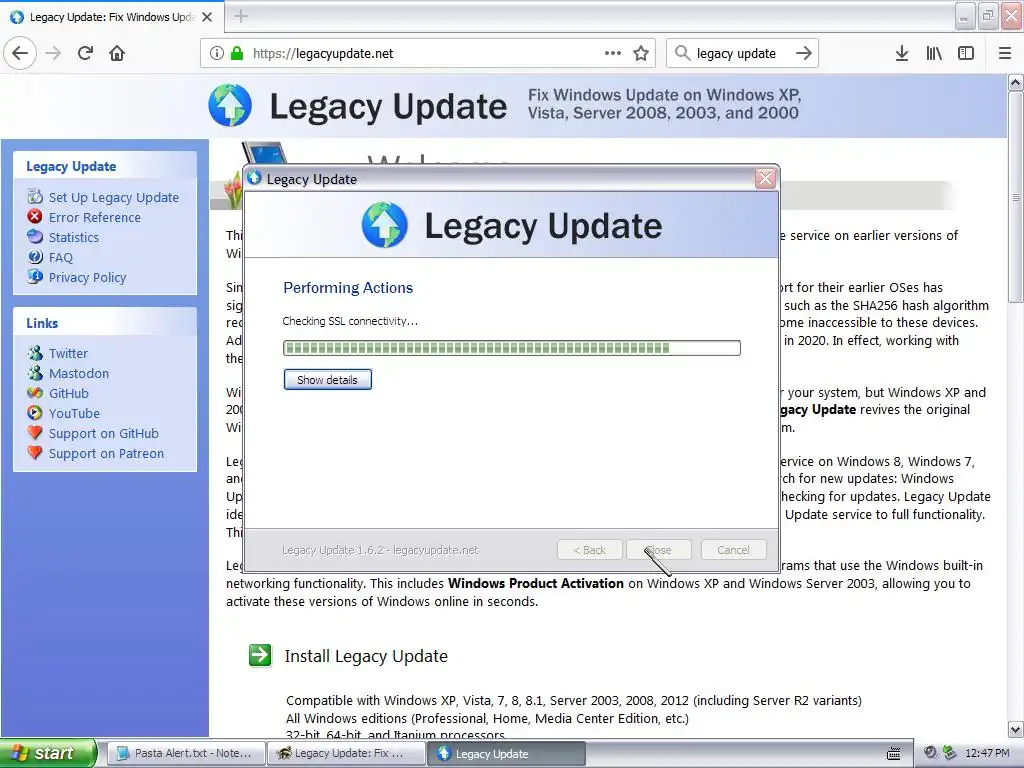Open the browser downloads panel

pyautogui.click(x=901, y=53)
